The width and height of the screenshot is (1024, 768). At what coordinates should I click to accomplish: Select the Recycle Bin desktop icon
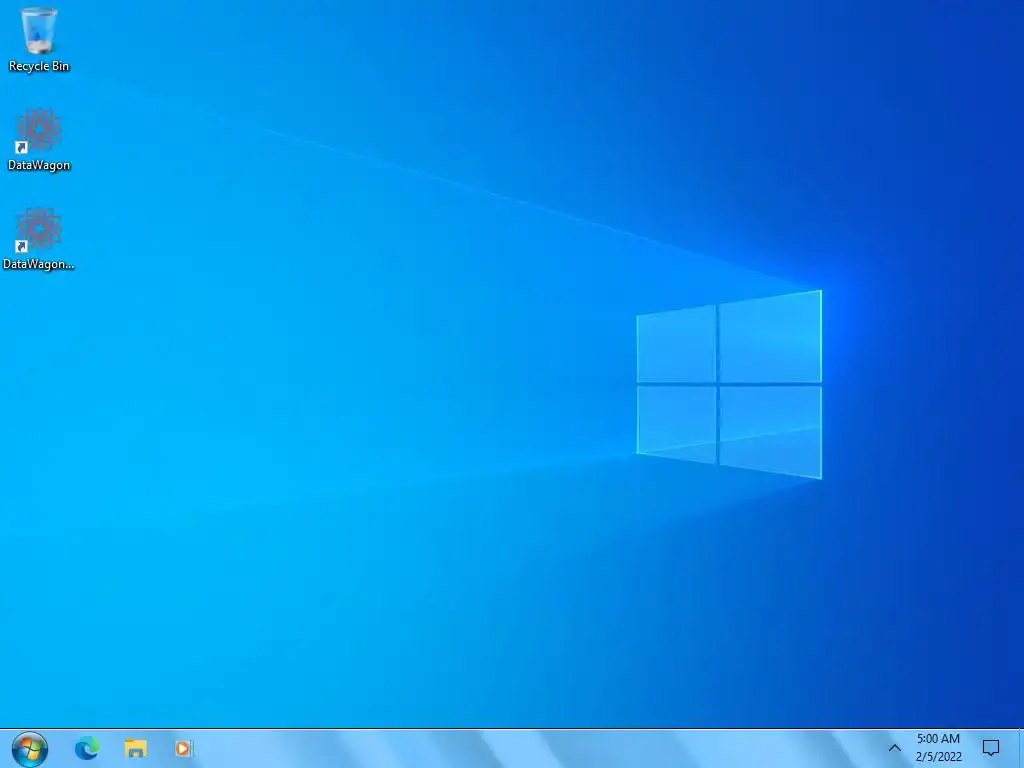coord(39,39)
